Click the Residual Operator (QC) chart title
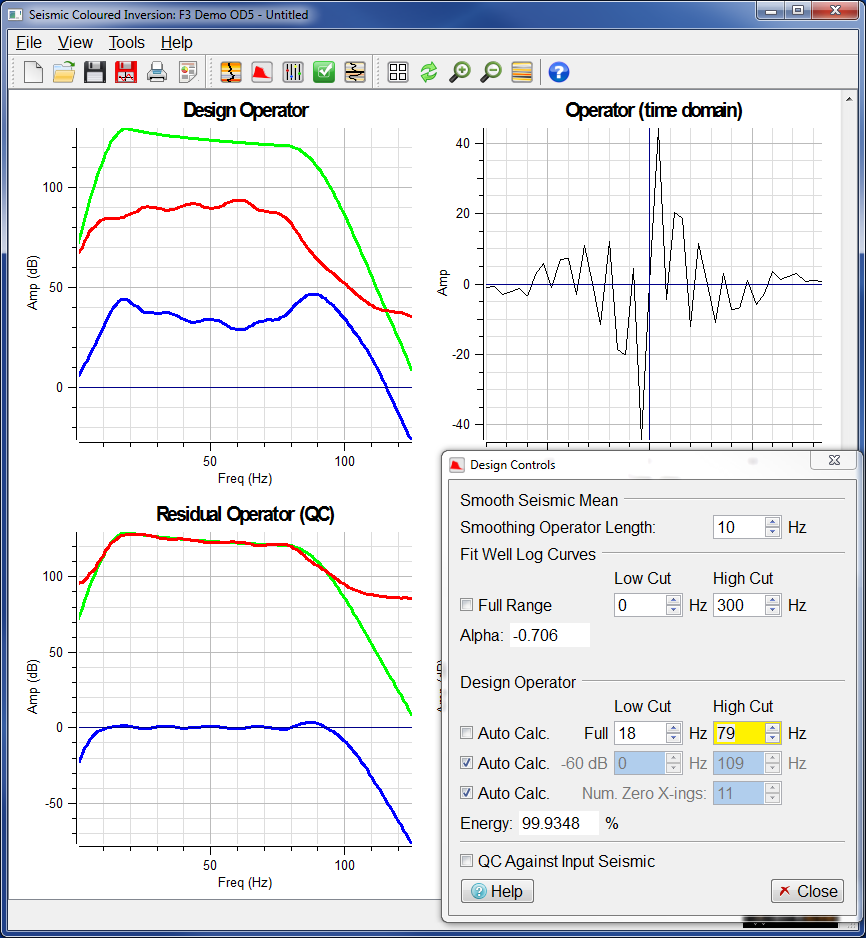 (245, 514)
